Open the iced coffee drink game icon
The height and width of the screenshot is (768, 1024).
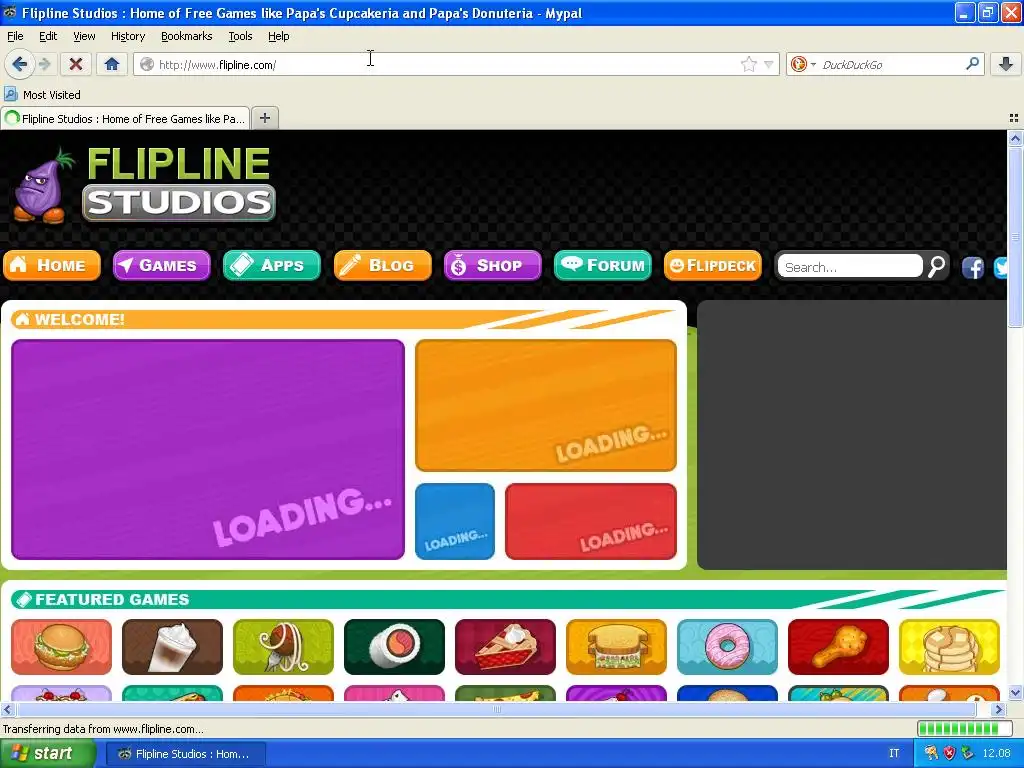click(x=172, y=647)
